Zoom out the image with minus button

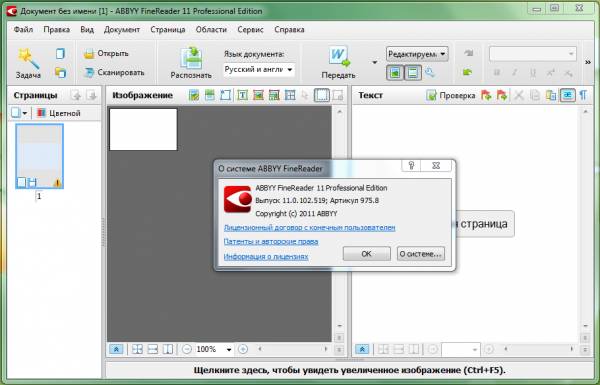(187, 349)
